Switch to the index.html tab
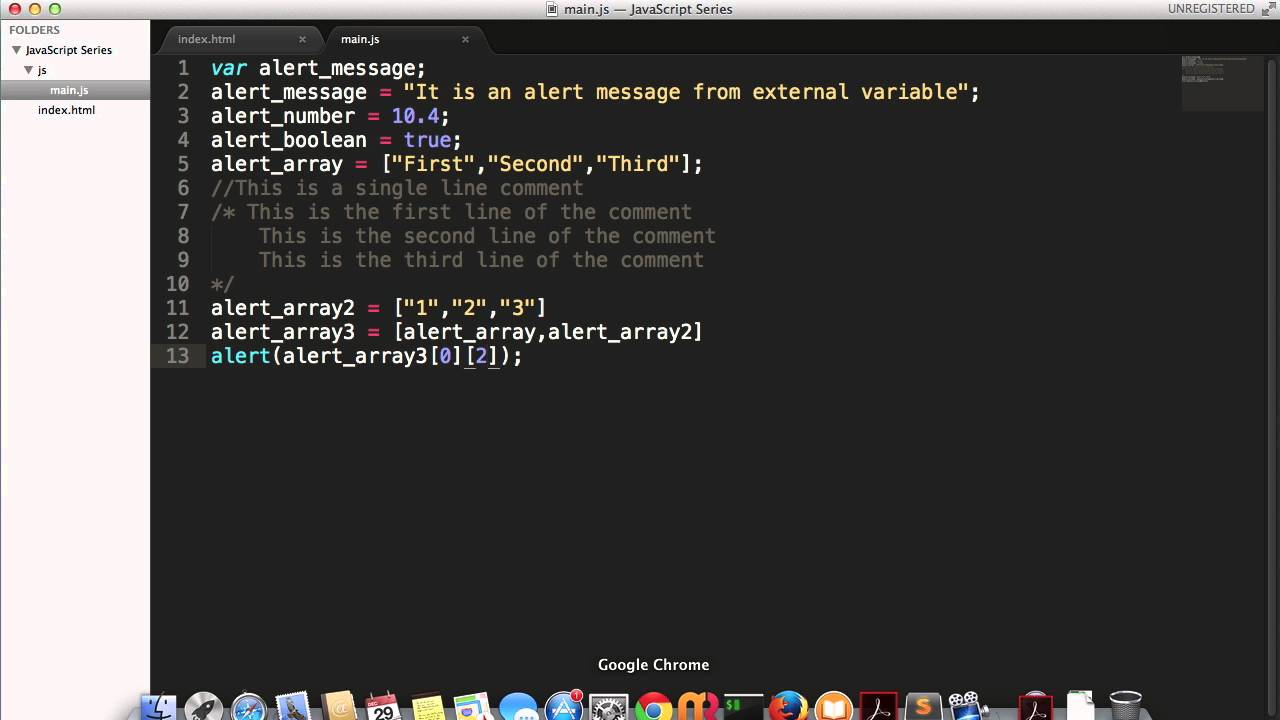This screenshot has height=720, width=1280. click(207, 39)
